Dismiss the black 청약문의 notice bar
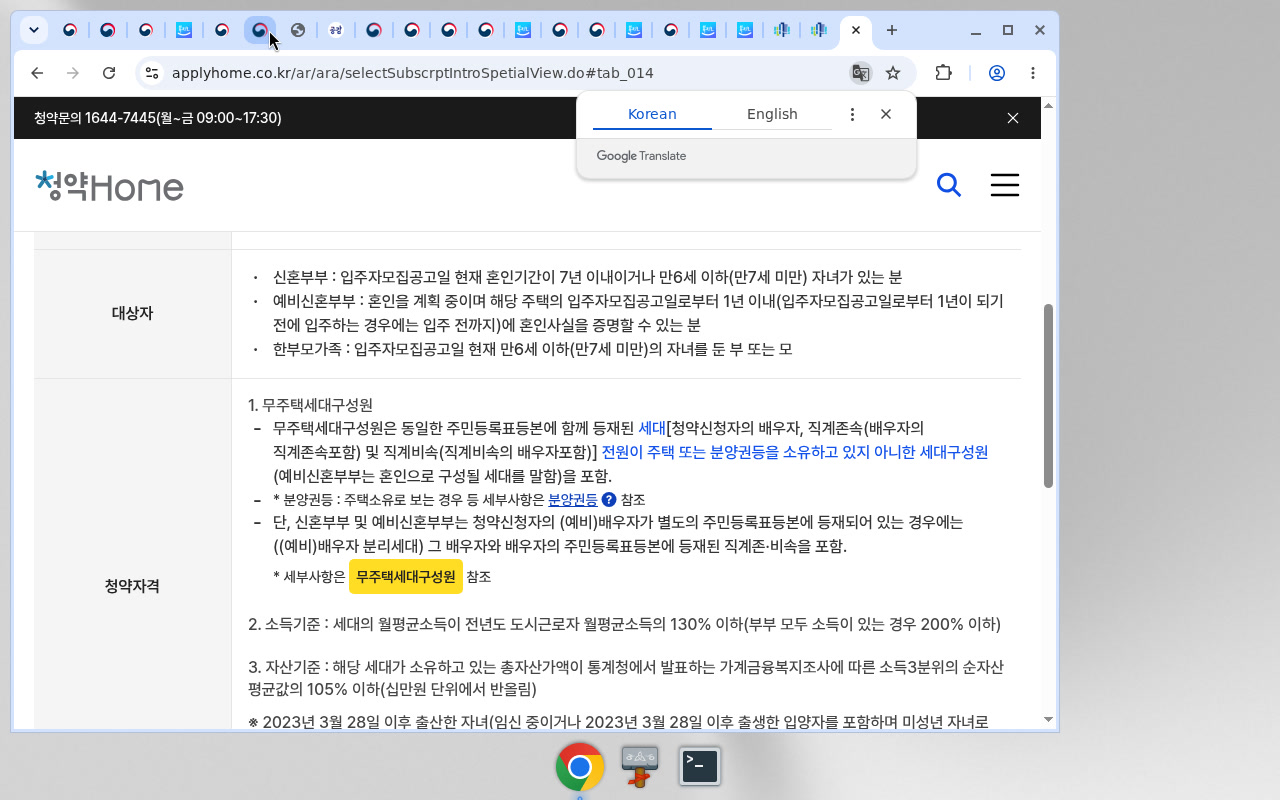This screenshot has width=1280, height=800. [x=1013, y=118]
